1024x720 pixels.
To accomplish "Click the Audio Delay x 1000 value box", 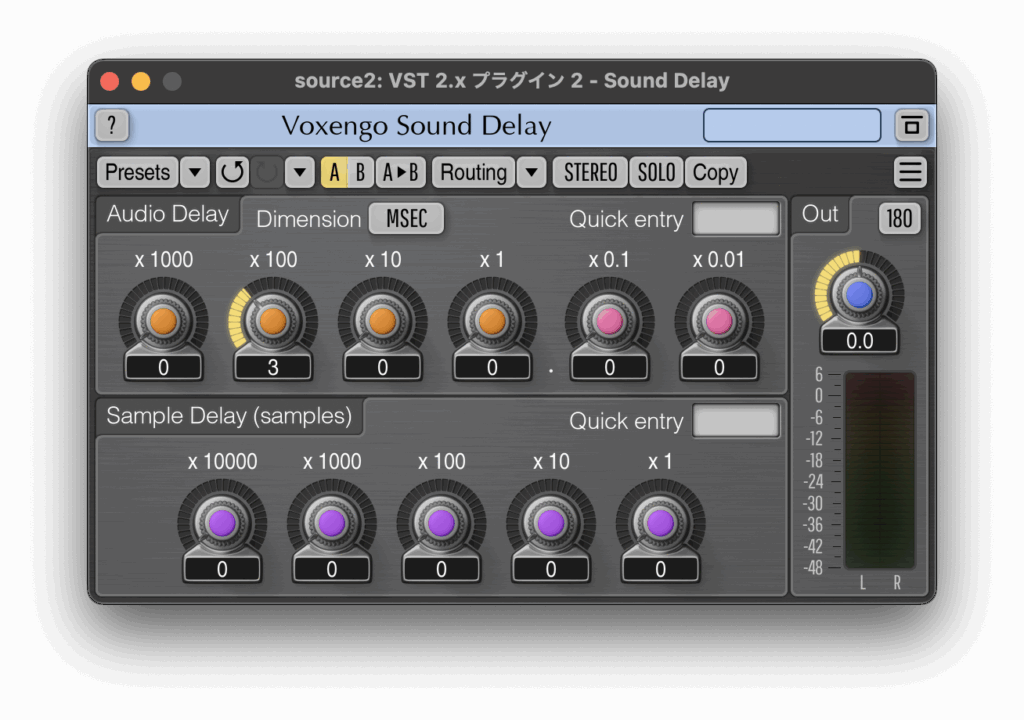I will (x=163, y=367).
